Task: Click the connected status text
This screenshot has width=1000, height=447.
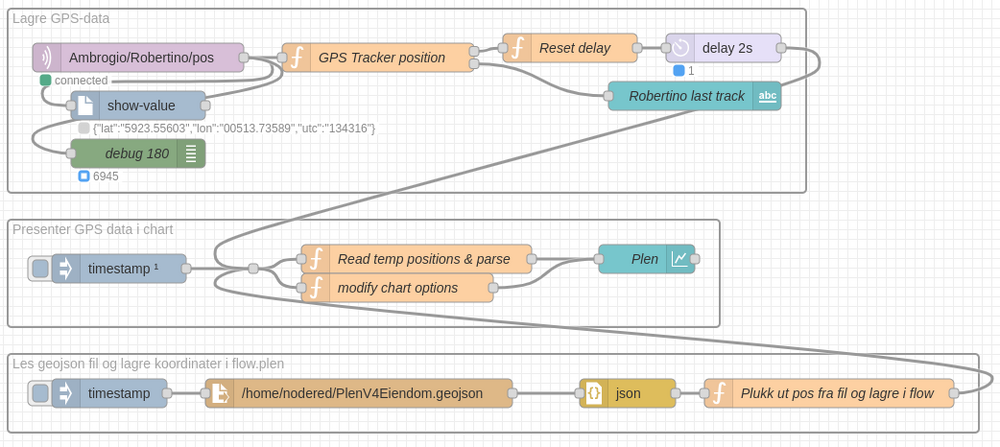Action: 81,80
